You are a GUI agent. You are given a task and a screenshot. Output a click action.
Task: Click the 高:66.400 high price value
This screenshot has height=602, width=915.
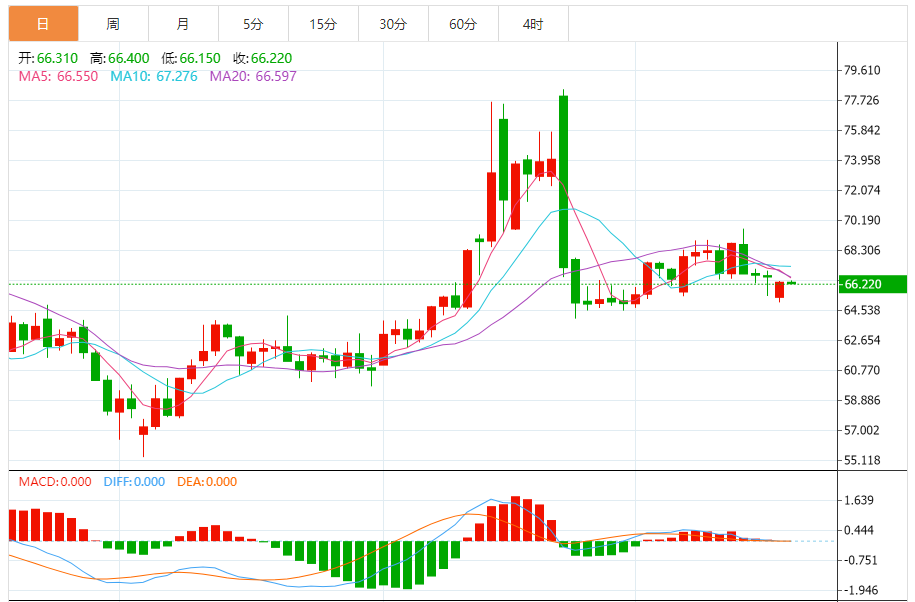120,58
